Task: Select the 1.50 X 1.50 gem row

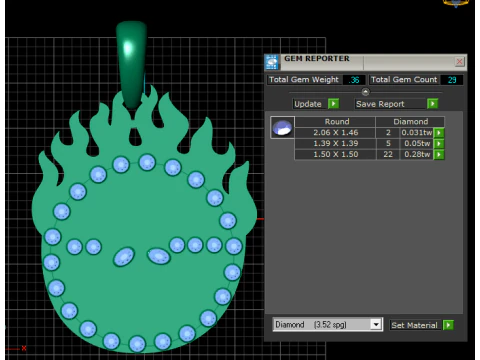Action: pos(364,155)
